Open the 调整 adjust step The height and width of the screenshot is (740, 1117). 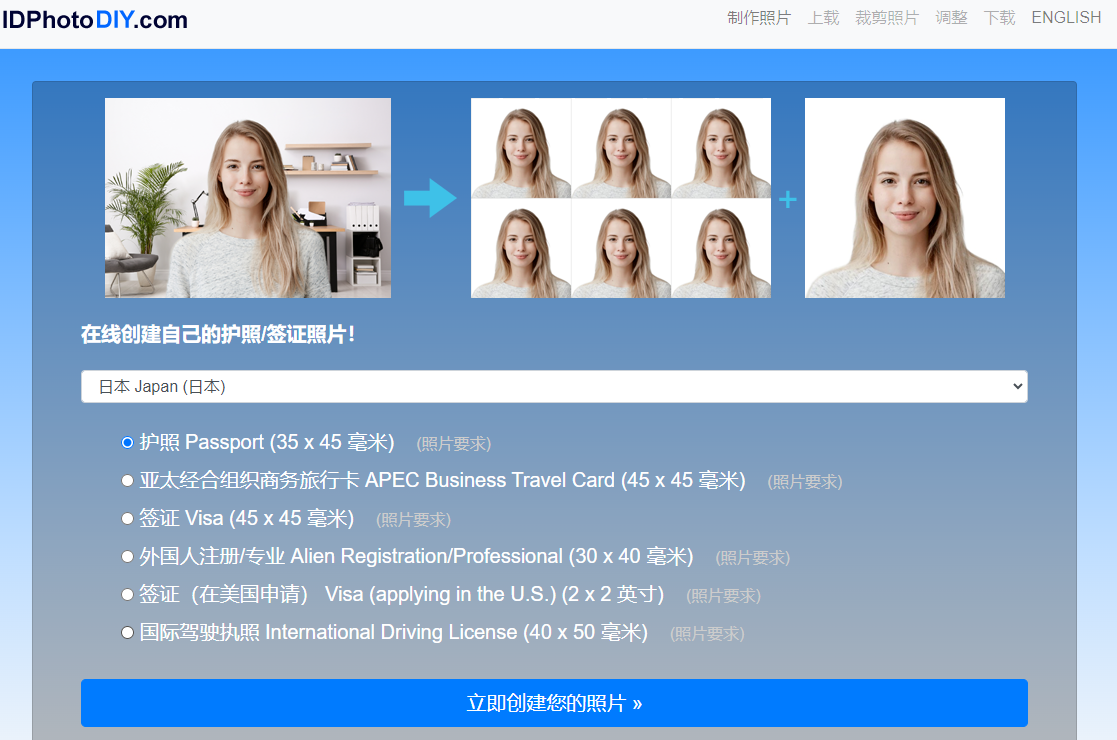pos(951,18)
